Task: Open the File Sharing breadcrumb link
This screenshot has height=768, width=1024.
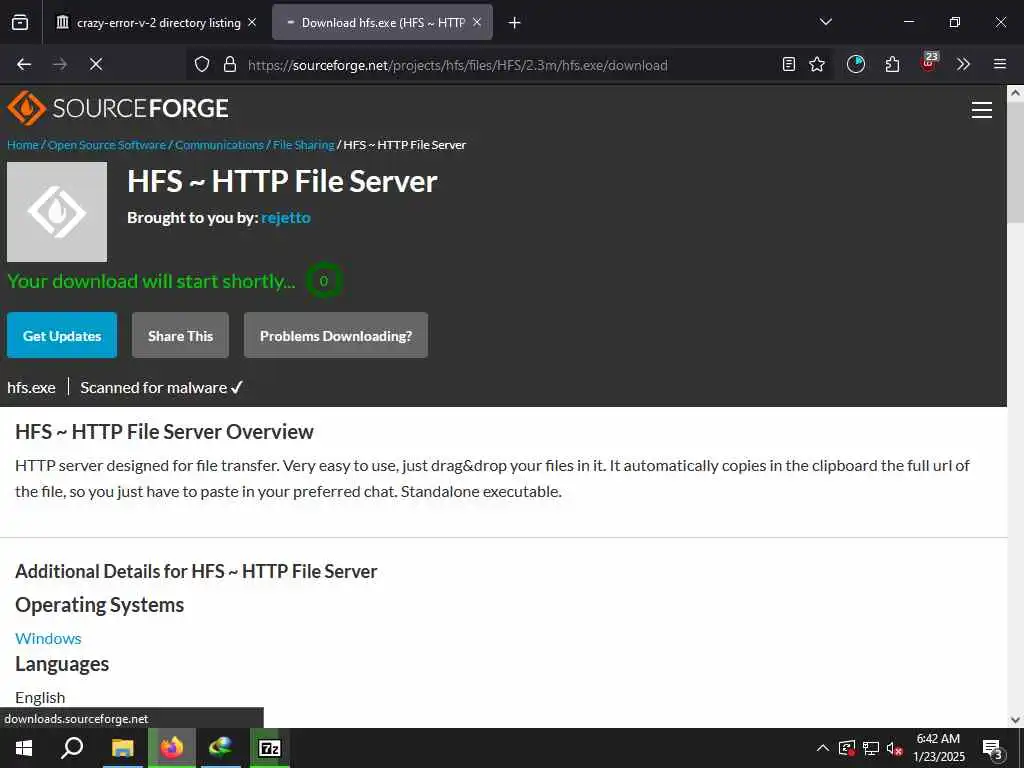Action: point(304,145)
